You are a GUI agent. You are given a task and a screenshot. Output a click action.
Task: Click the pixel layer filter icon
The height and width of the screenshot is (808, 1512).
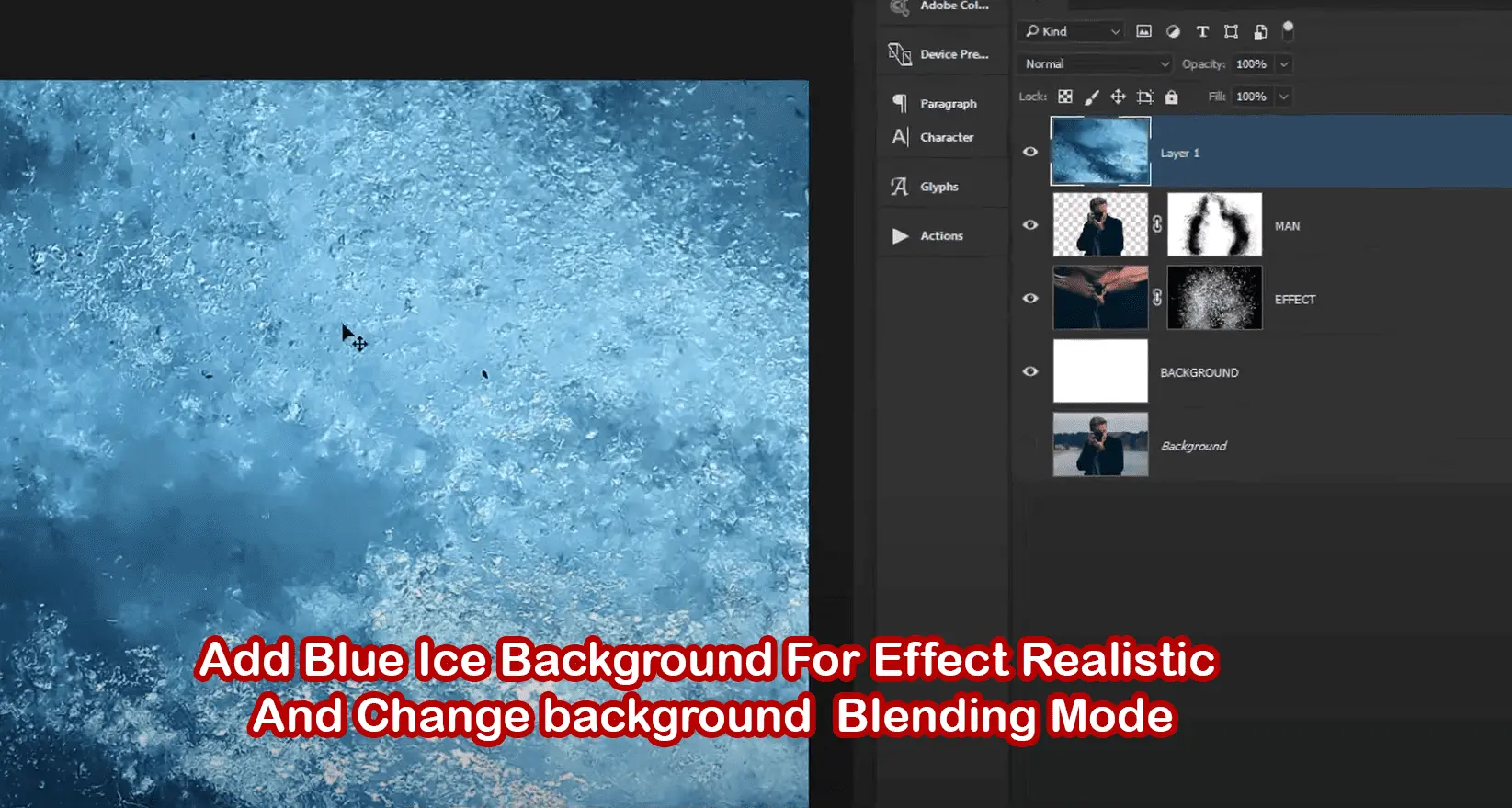tap(1143, 31)
